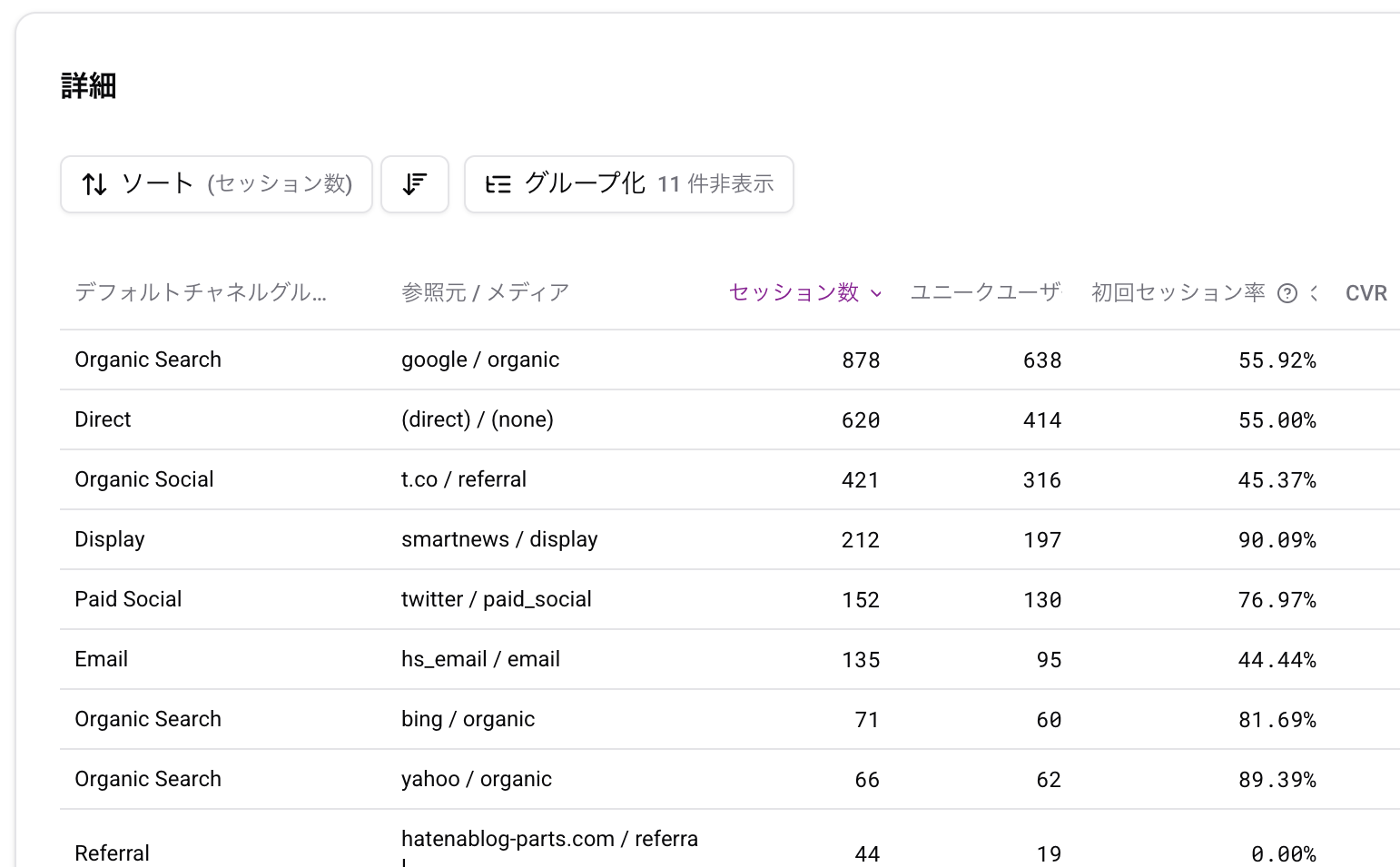Click the chevron left of the CVR column
This screenshot has width=1400, height=867.
click(1314, 293)
